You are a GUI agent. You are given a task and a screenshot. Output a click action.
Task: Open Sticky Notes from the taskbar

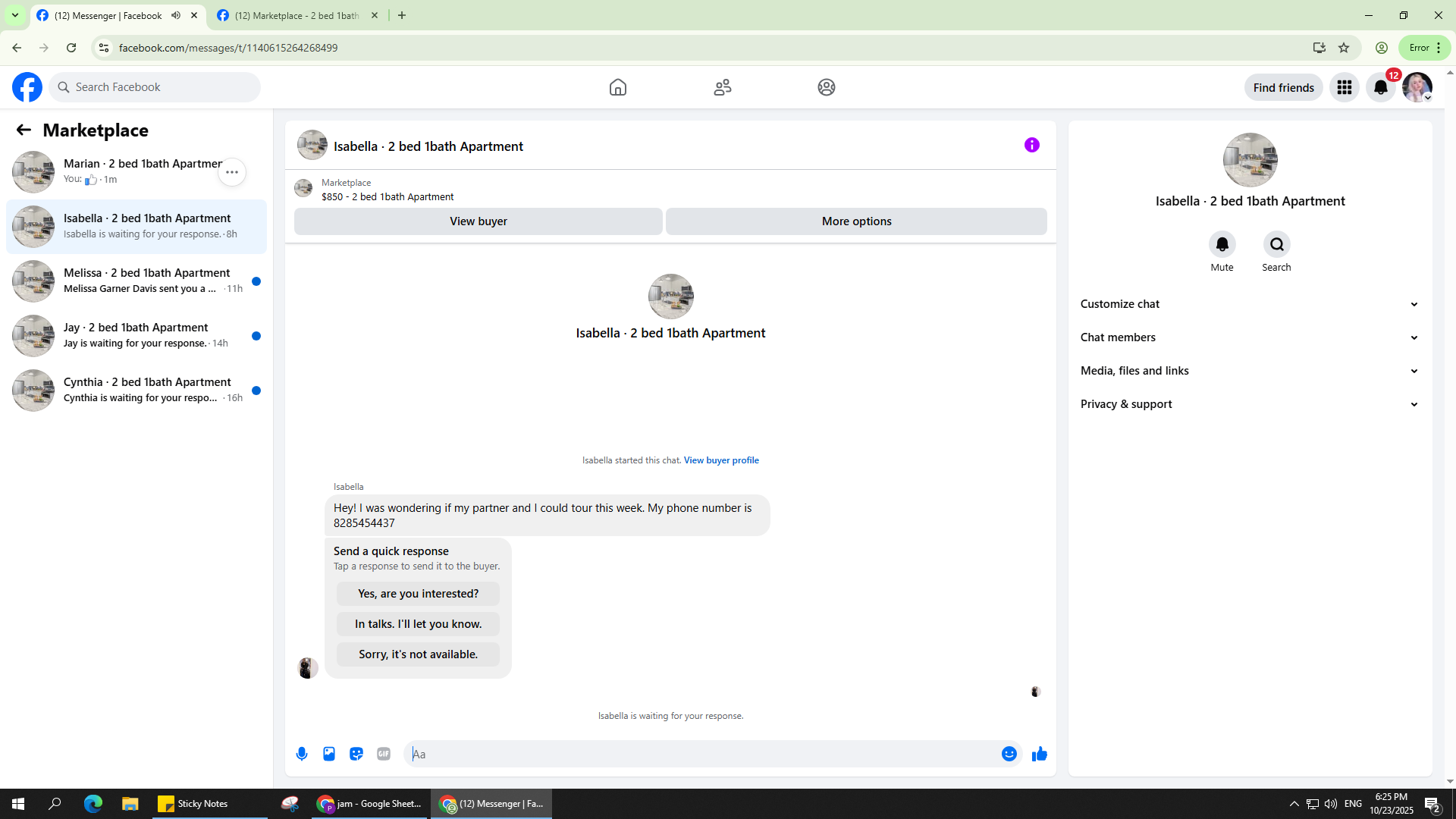coord(193,804)
